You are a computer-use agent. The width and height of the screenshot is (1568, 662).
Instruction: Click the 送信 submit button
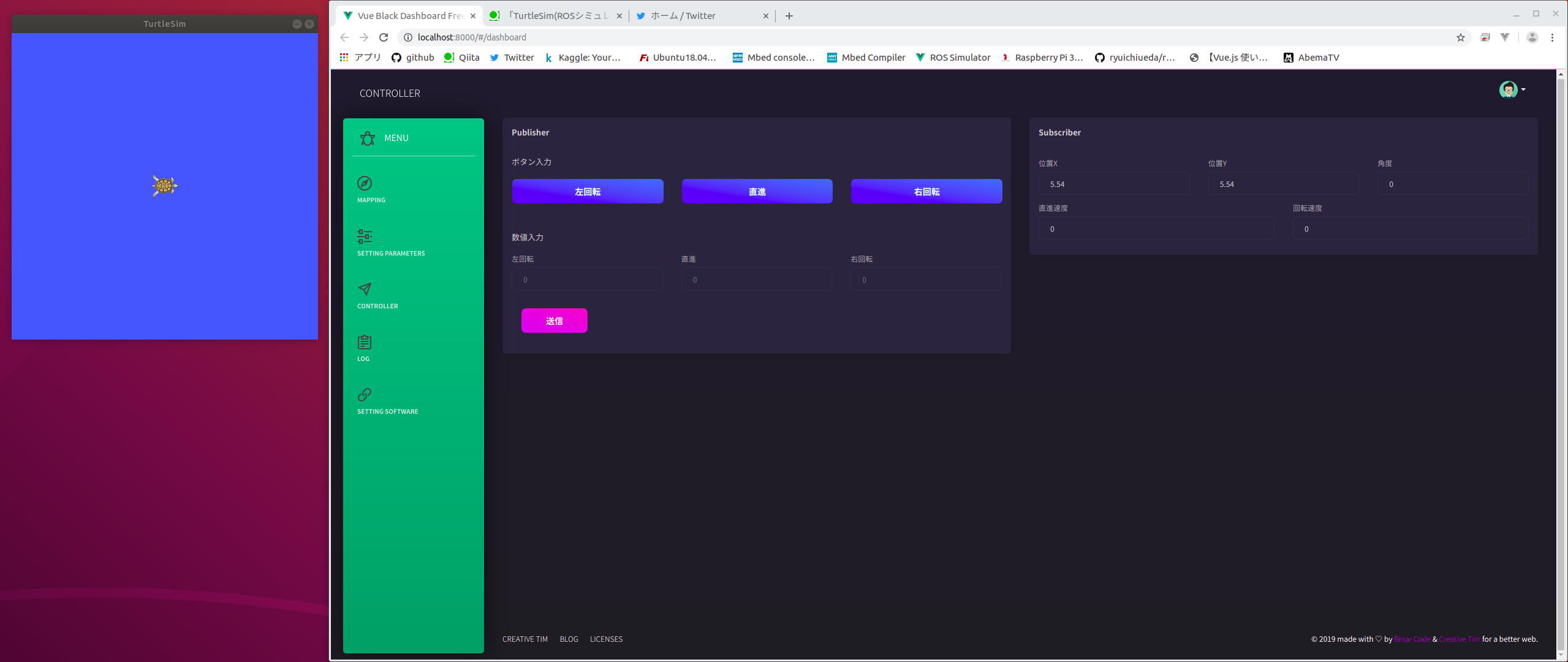point(554,321)
